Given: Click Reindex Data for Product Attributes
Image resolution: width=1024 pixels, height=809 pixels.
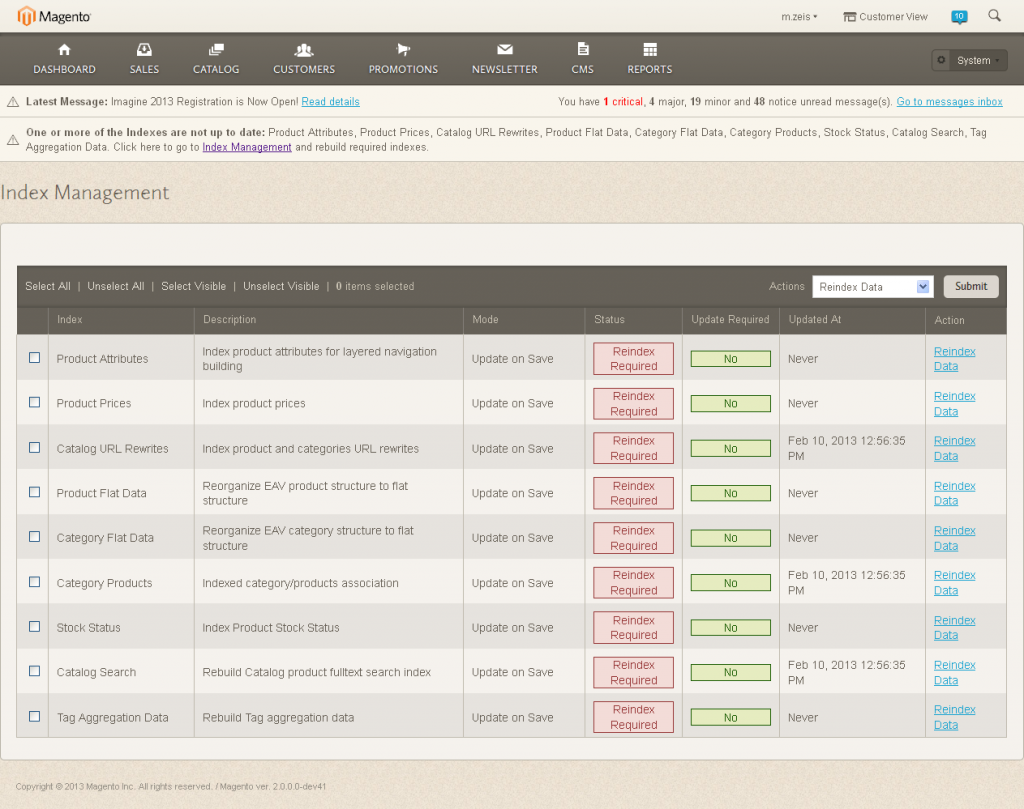Looking at the screenshot, I should [x=954, y=358].
